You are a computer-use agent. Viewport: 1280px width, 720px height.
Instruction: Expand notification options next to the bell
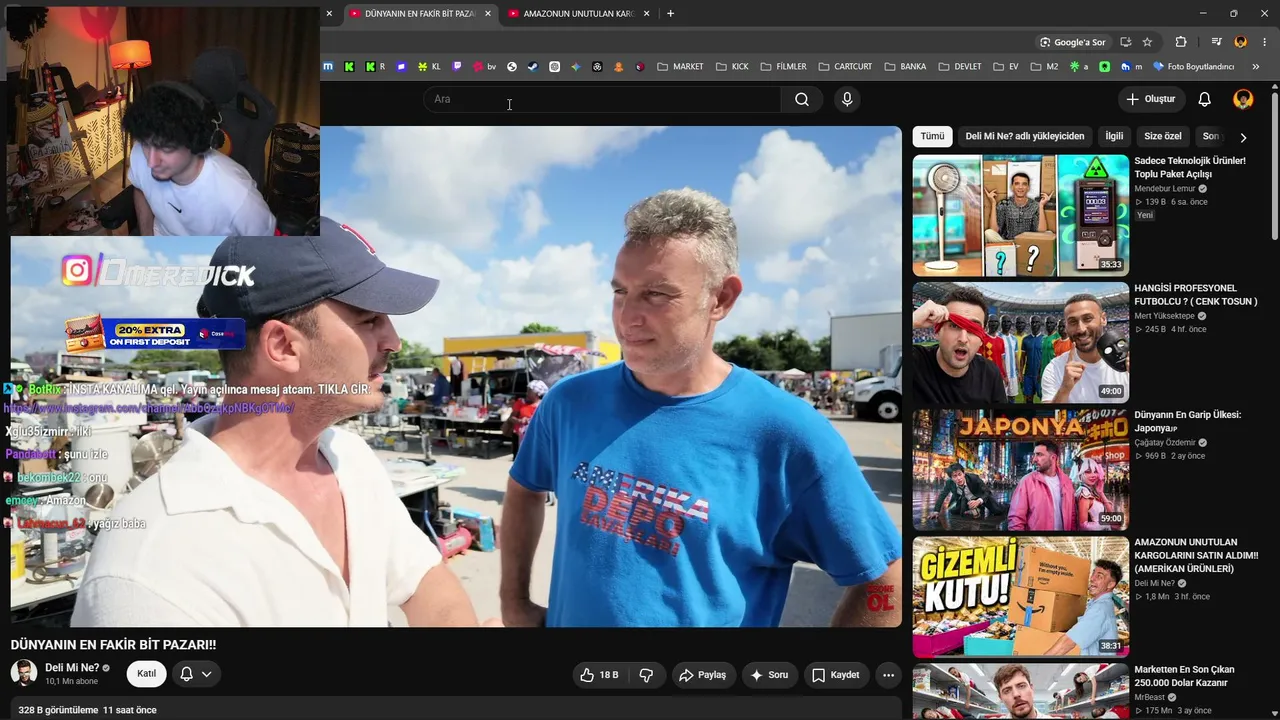click(207, 674)
